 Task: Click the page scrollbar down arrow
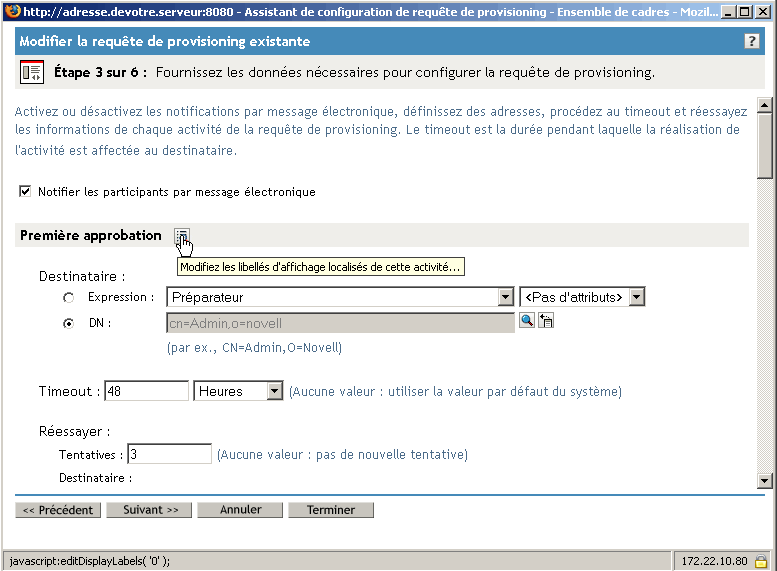[766, 480]
